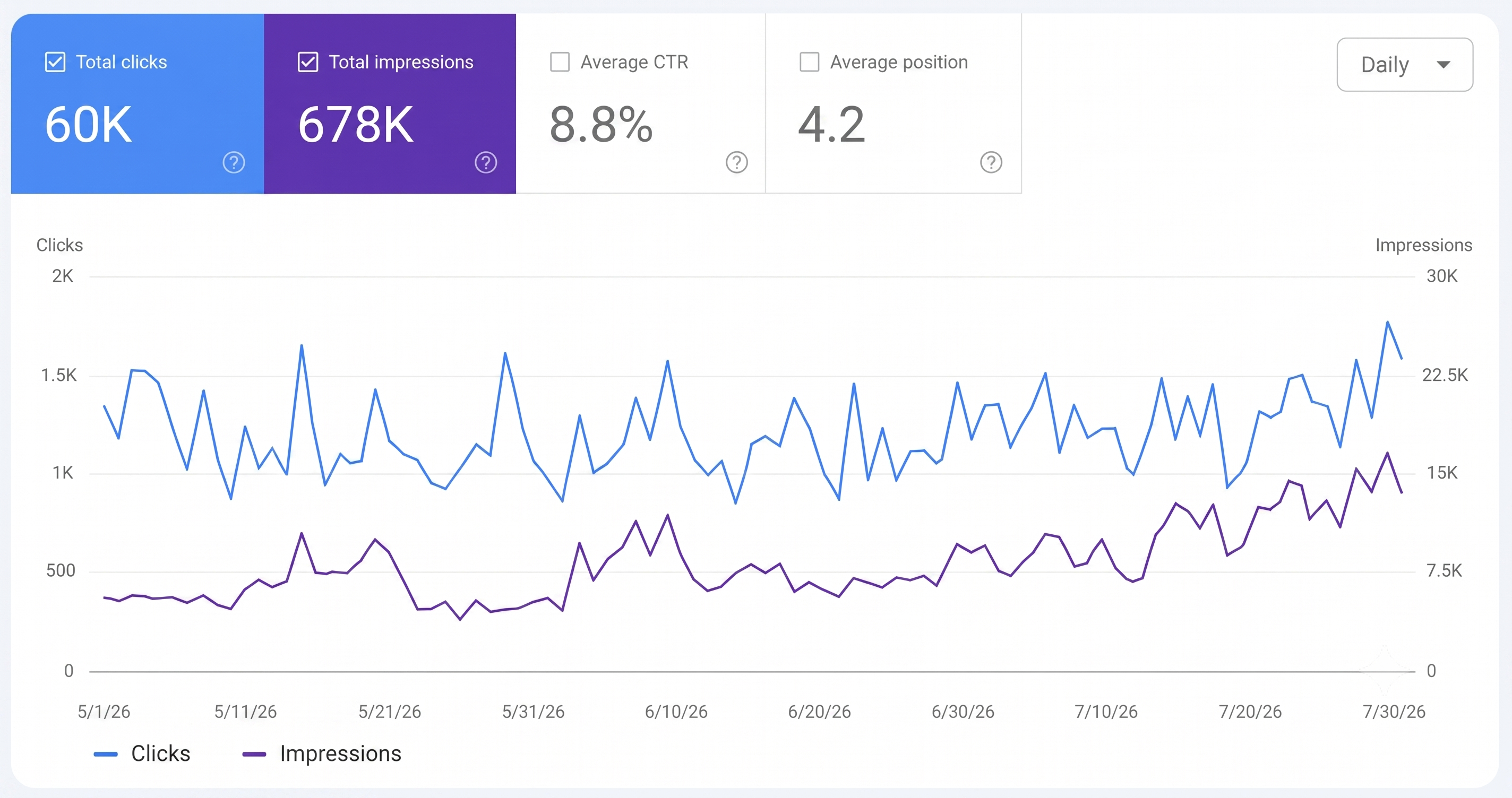
Task: Click the 5/11/26 date label on axis
Action: [x=245, y=712]
